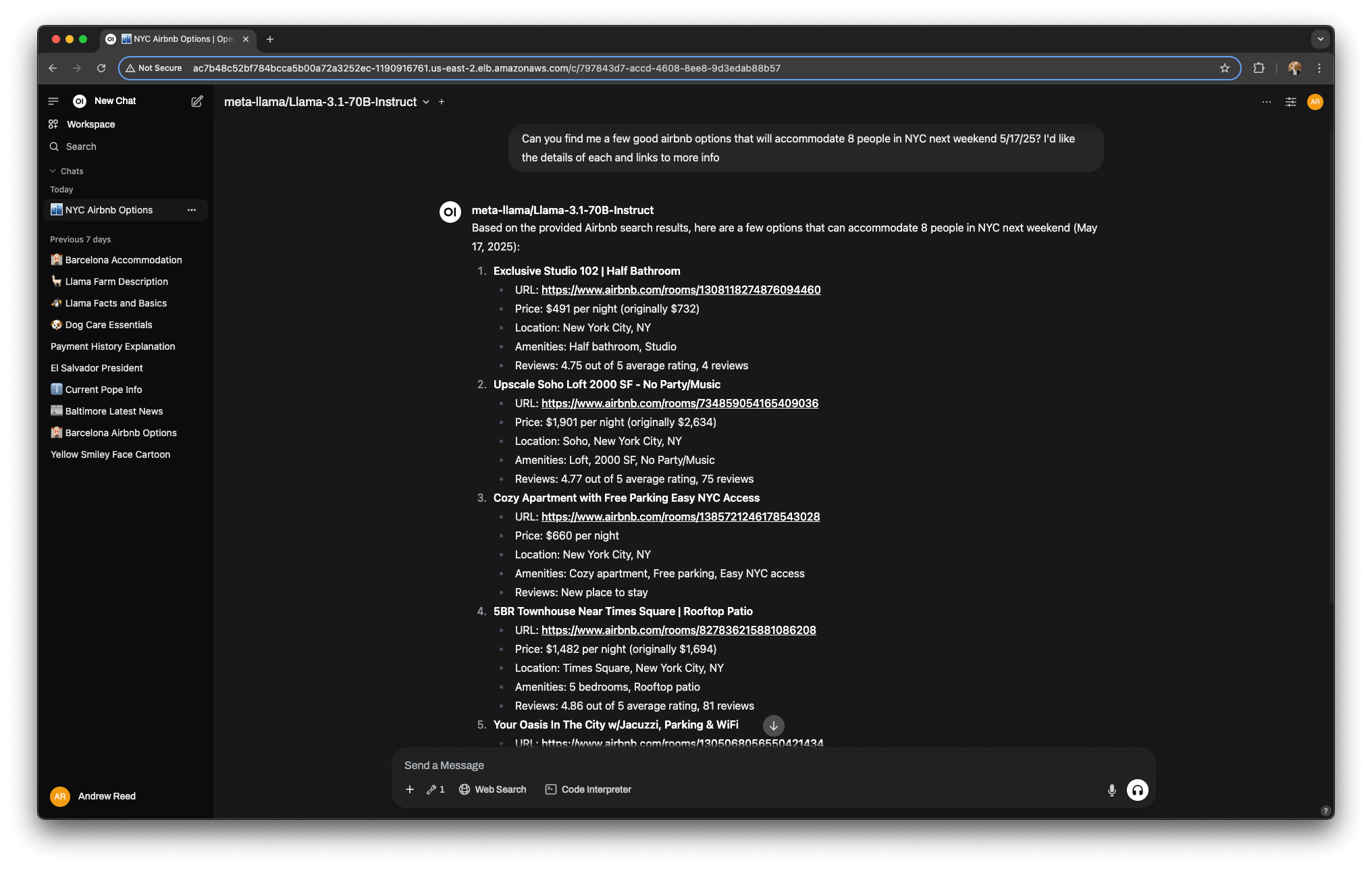
Task: Open Andrew Reed user menu
Action: (93, 796)
